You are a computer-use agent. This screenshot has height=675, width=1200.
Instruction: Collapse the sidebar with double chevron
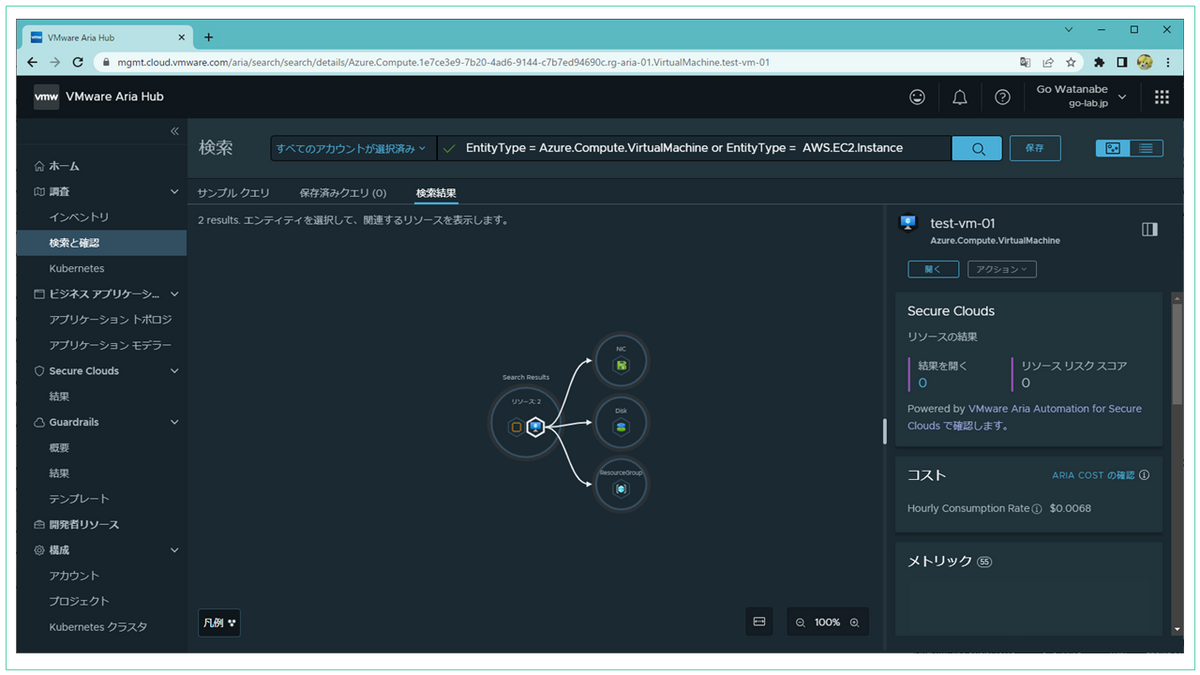pyautogui.click(x=174, y=131)
